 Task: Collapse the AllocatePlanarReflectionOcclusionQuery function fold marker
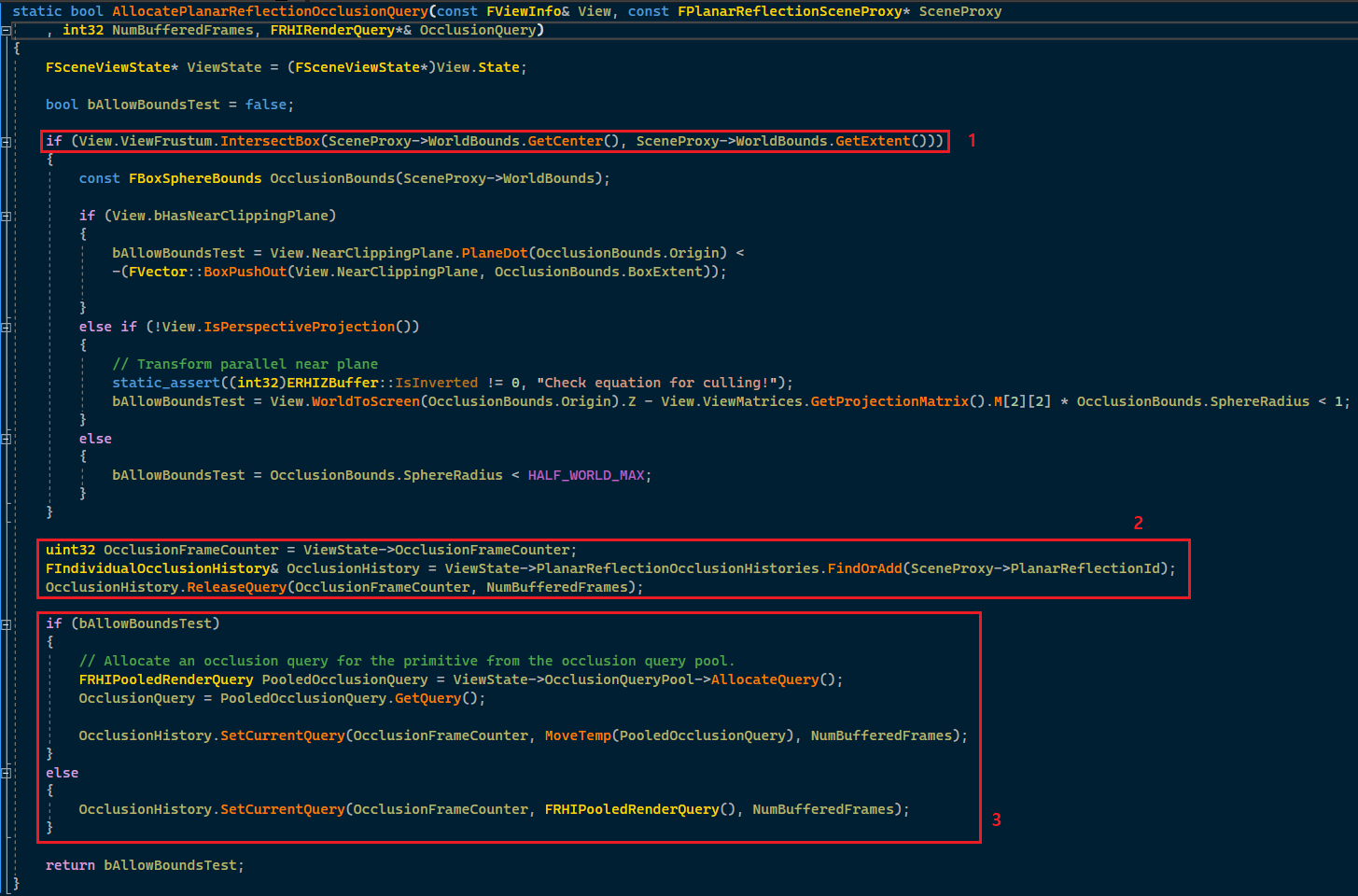pyautogui.click(x=6, y=31)
